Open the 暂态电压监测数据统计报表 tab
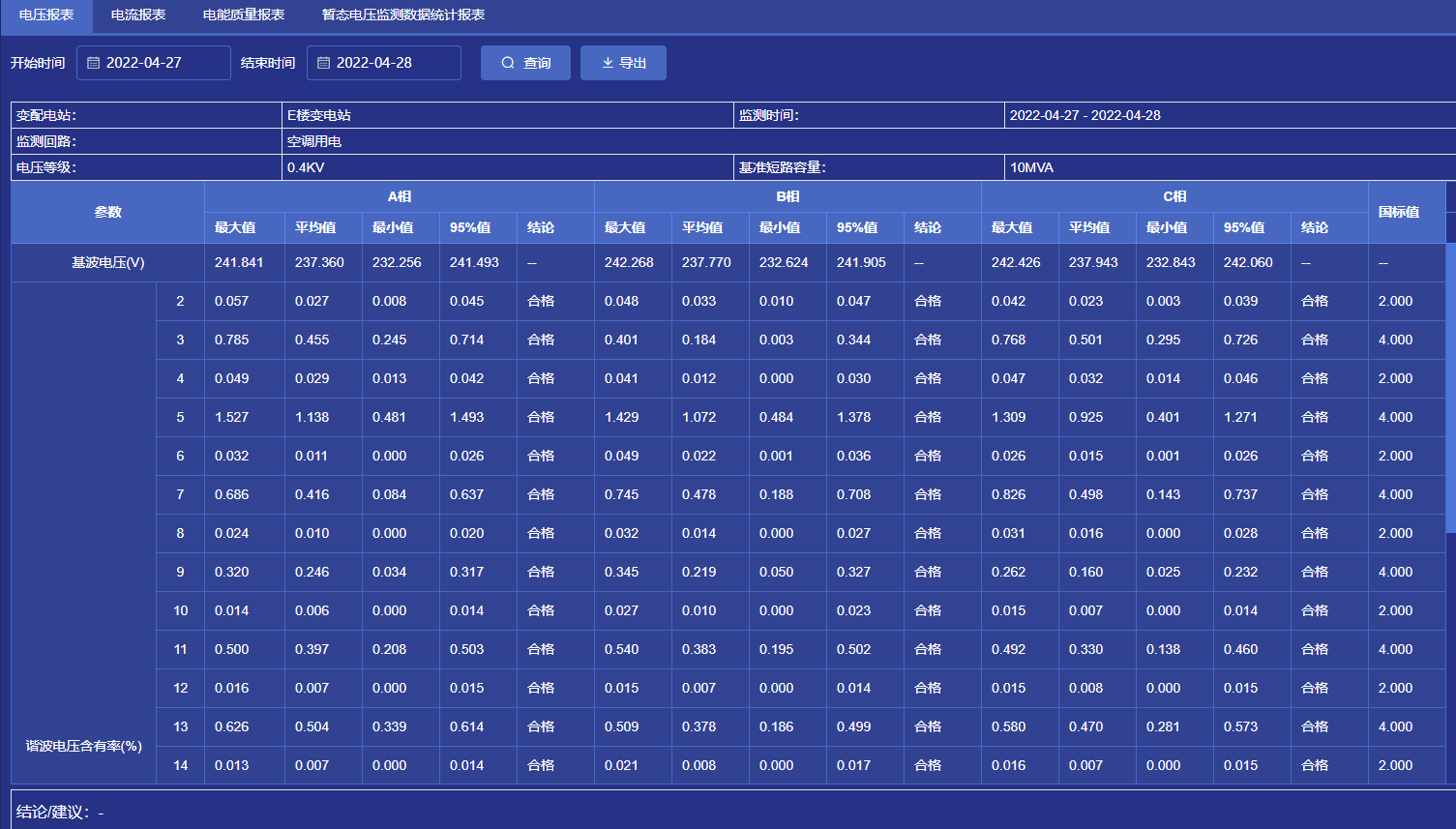This screenshot has height=829, width=1456. pos(403,15)
